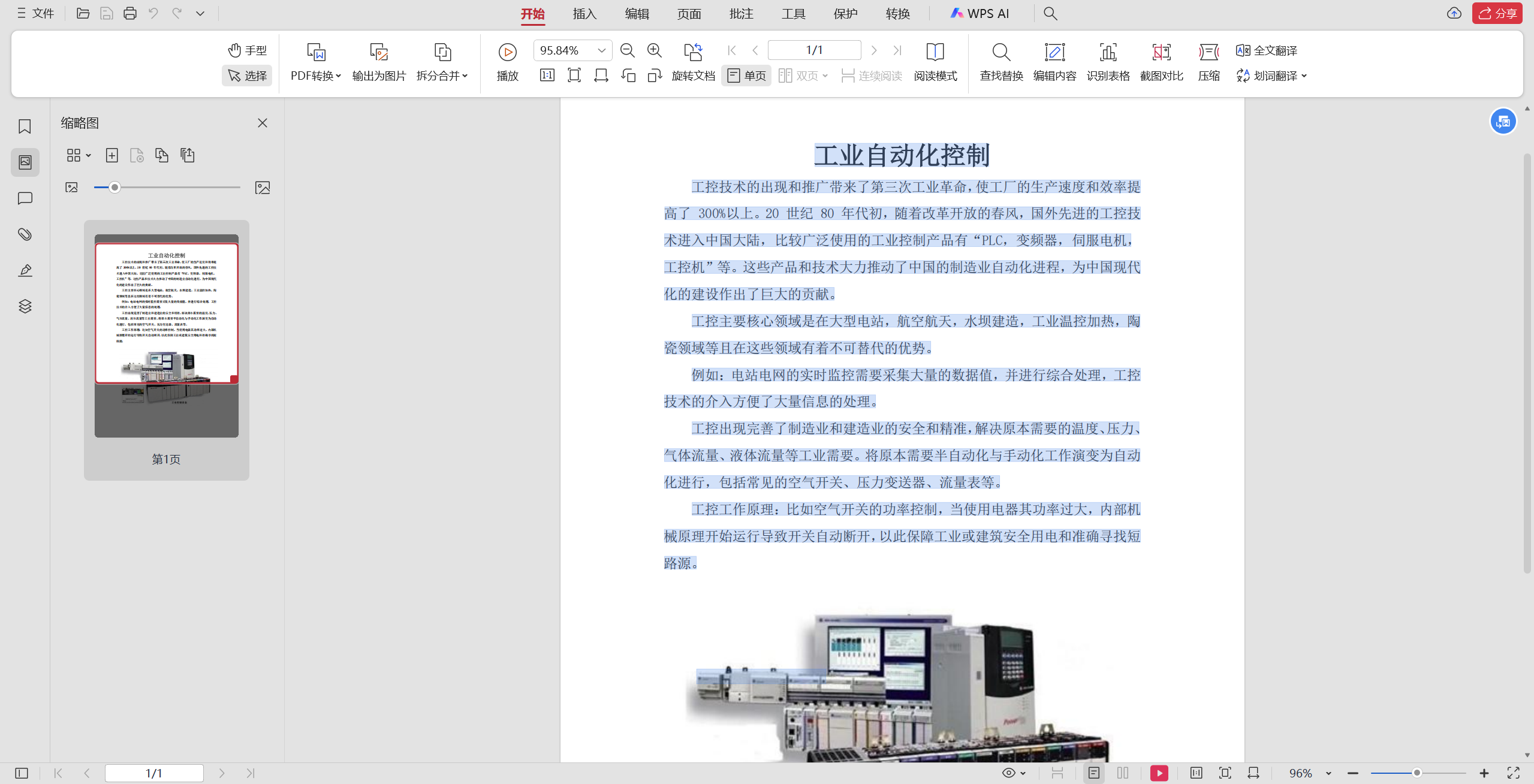Expand the 95.84% zoom level dropdown
1534x784 pixels.
tap(601, 50)
